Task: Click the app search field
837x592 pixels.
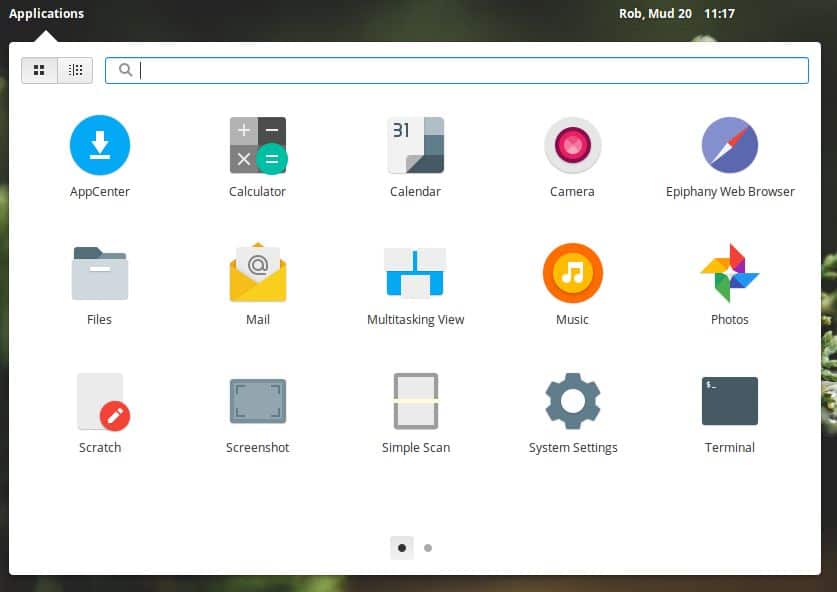Action: (x=456, y=70)
